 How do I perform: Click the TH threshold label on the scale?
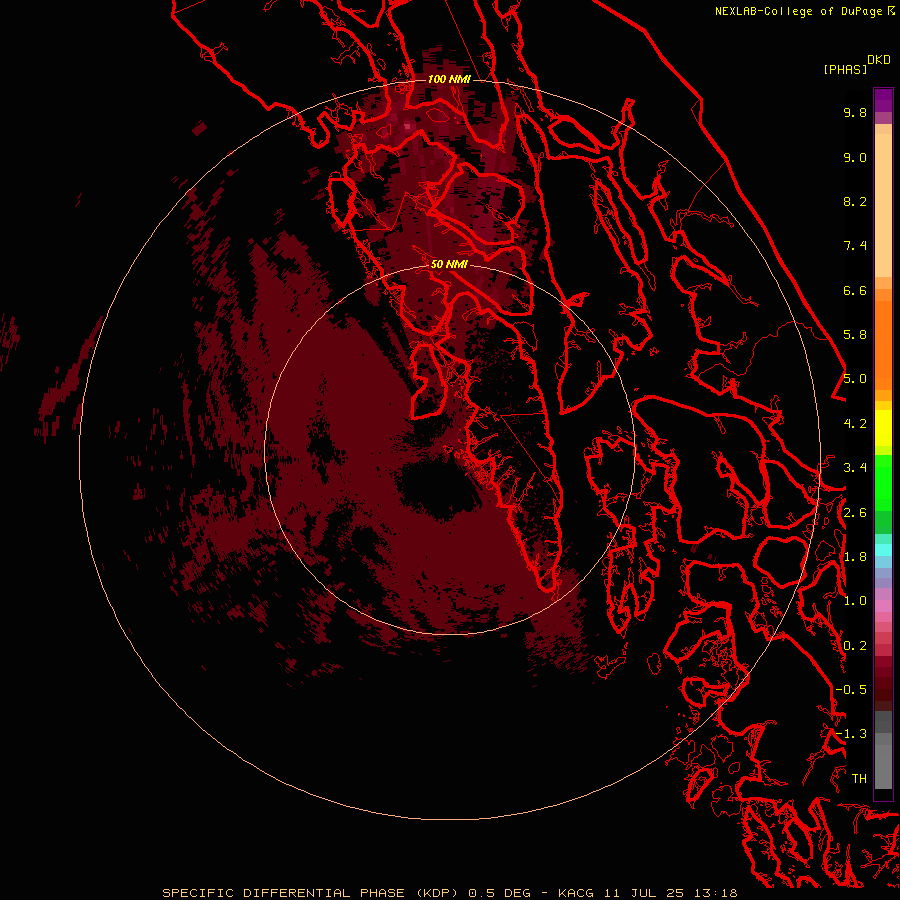(859, 778)
